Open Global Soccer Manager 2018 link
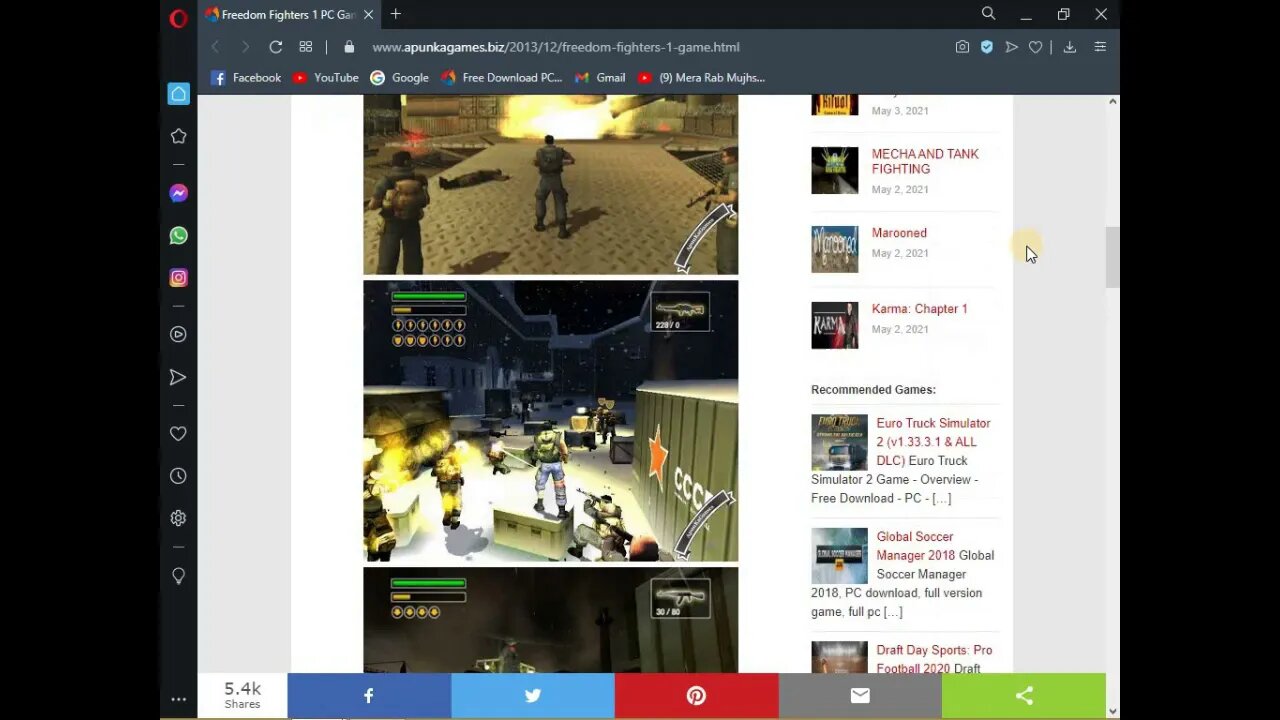The image size is (1280, 720). [915, 546]
